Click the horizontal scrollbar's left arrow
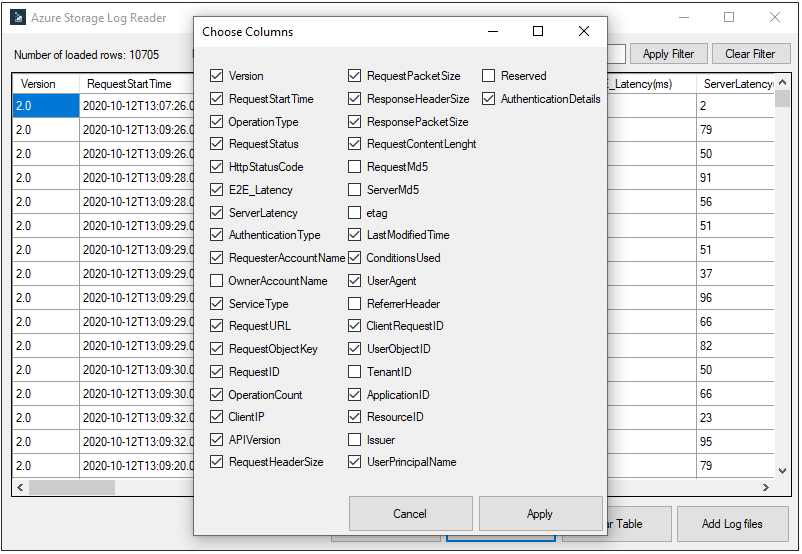 (x=20, y=487)
